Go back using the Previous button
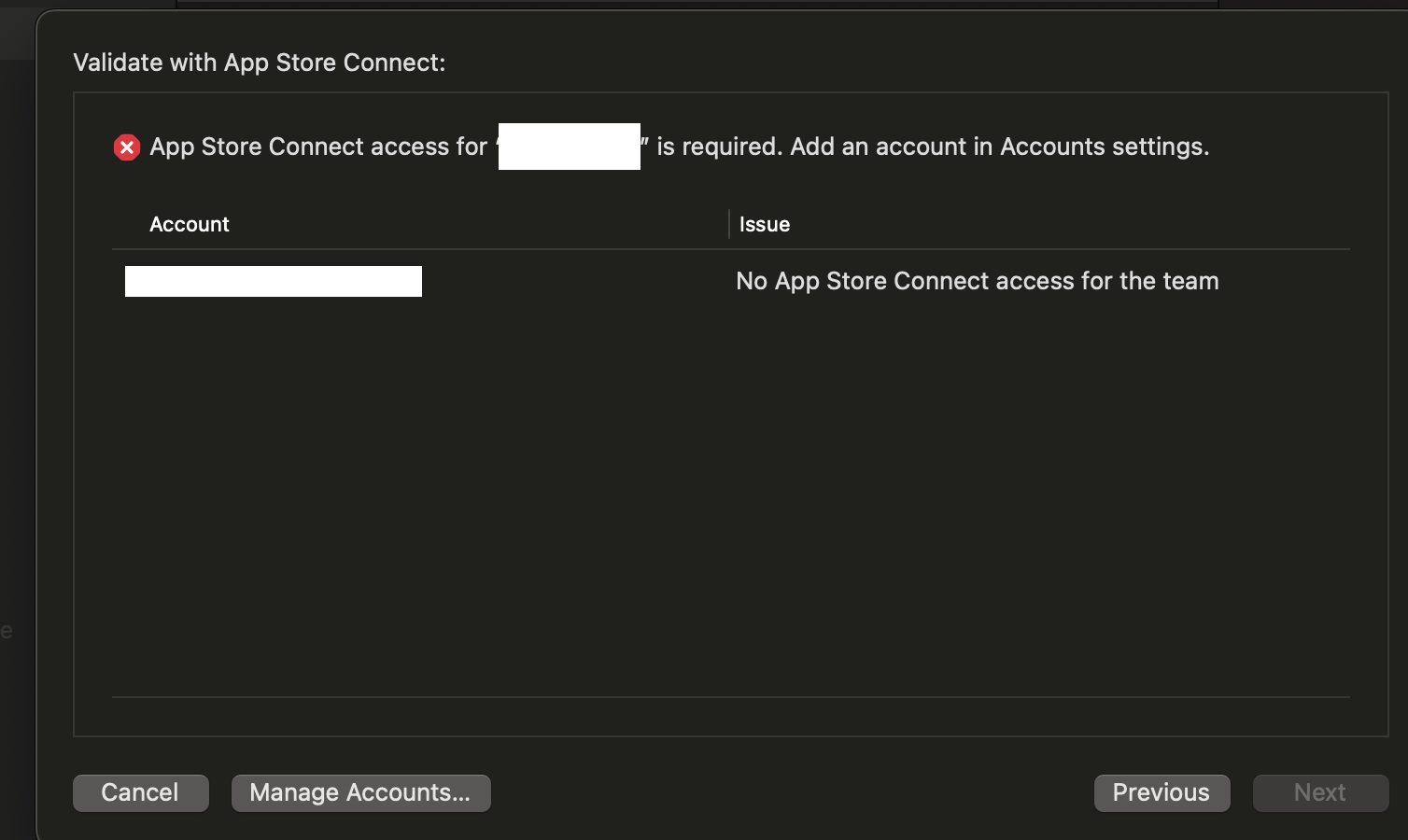The height and width of the screenshot is (840, 1408). pos(1162,792)
